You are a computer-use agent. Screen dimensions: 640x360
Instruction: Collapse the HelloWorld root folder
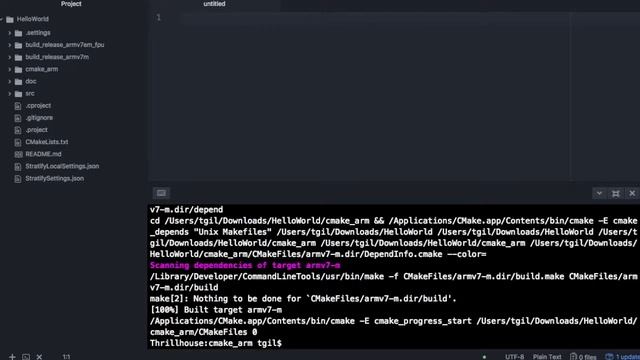(2, 19)
